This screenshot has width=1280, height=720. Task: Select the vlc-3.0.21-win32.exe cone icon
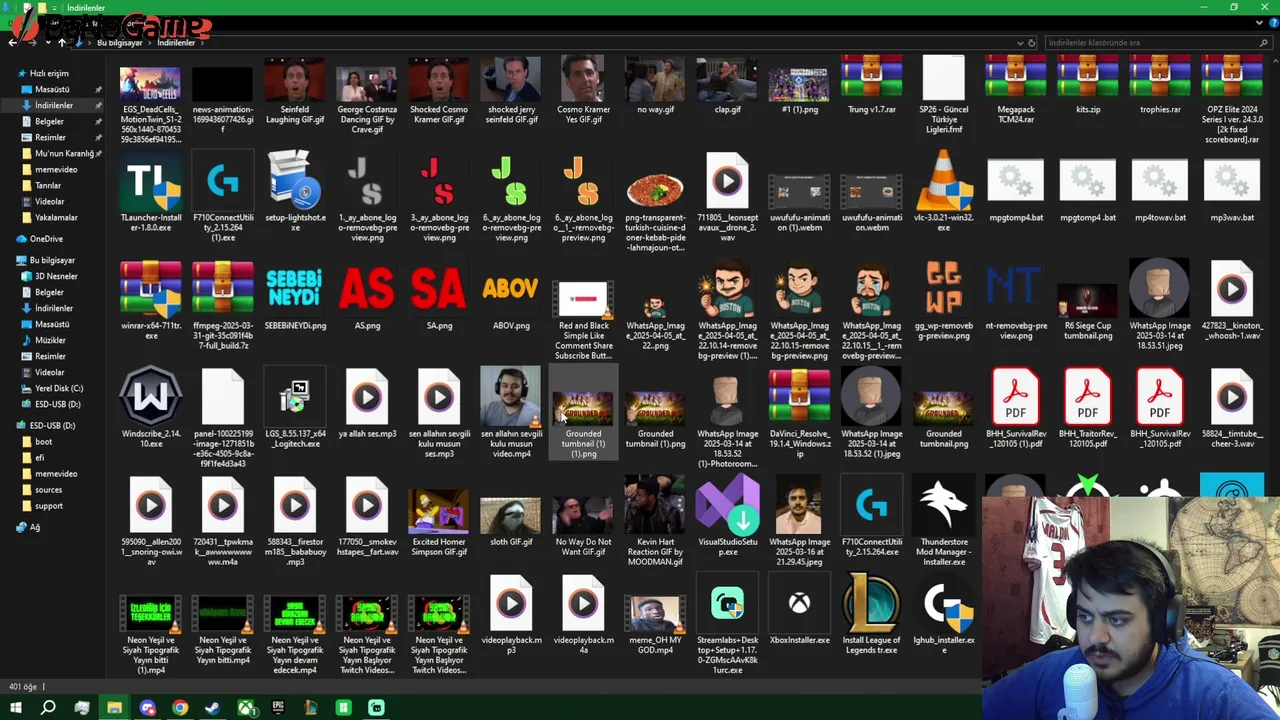(x=943, y=181)
